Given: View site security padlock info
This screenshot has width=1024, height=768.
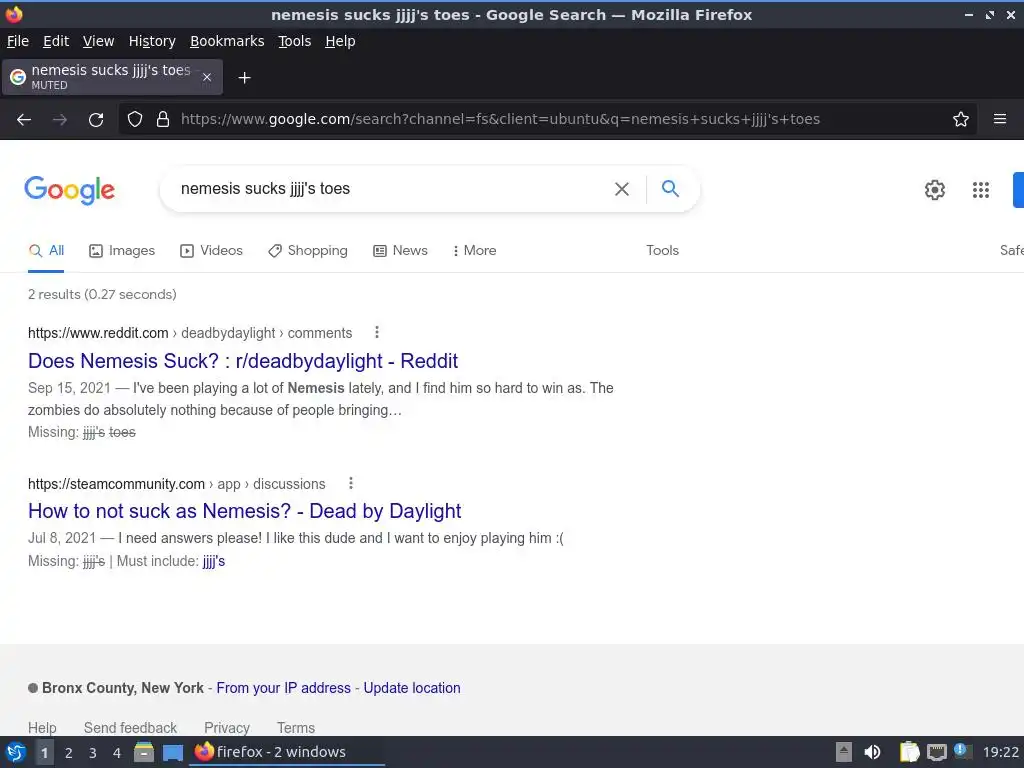Looking at the screenshot, I should (x=163, y=120).
